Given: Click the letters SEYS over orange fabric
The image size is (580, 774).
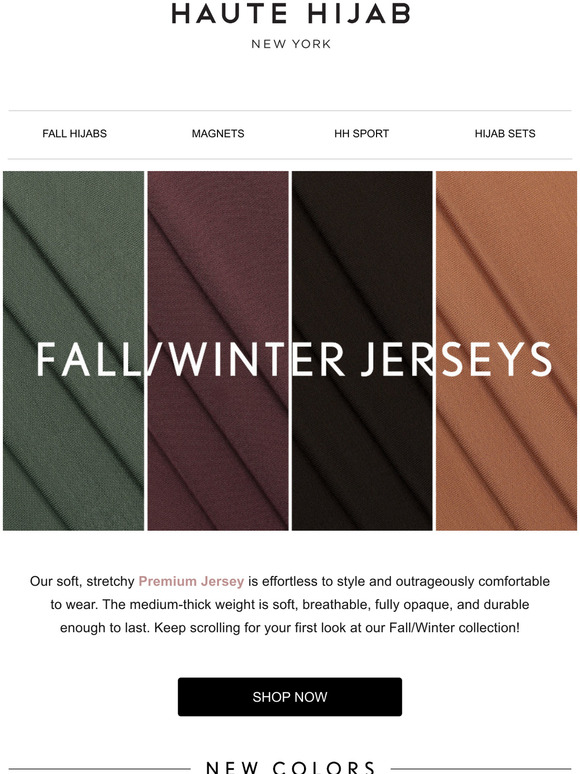Looking at the screenshot, I should click(x=496, y=359).
